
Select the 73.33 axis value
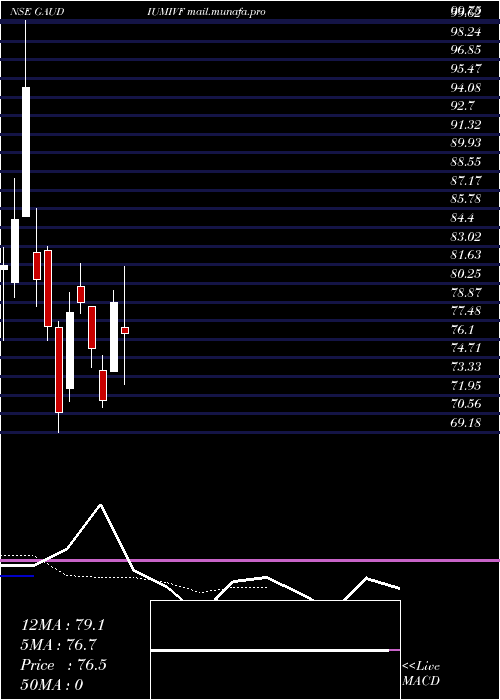466,367
